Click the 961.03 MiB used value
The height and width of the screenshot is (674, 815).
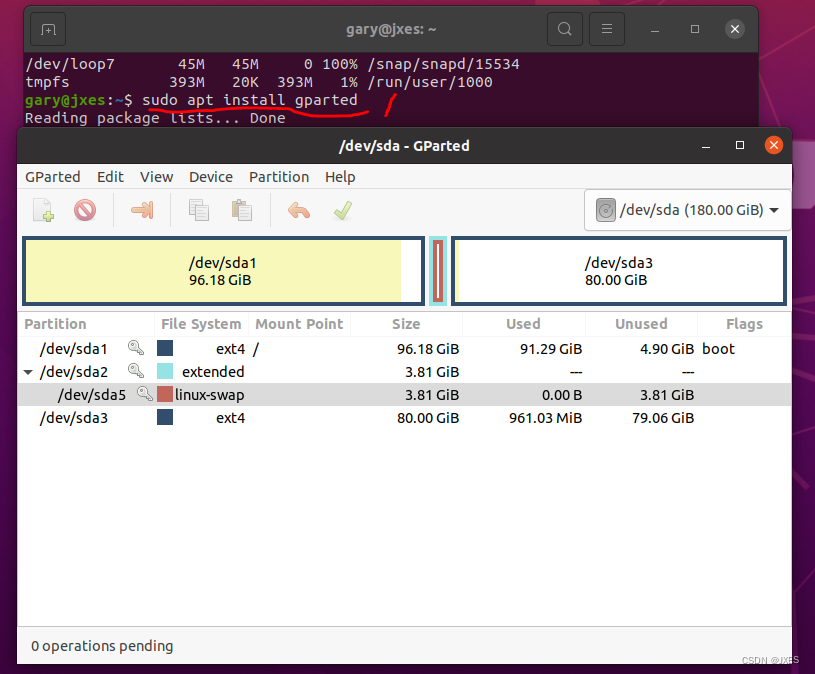tap(545, 418)
